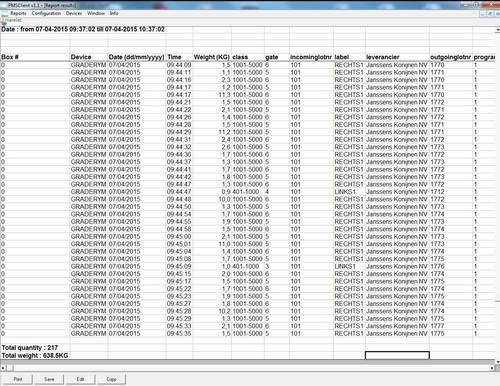Minimize the inner report child window
500x386 pixels.
point(483,14)
